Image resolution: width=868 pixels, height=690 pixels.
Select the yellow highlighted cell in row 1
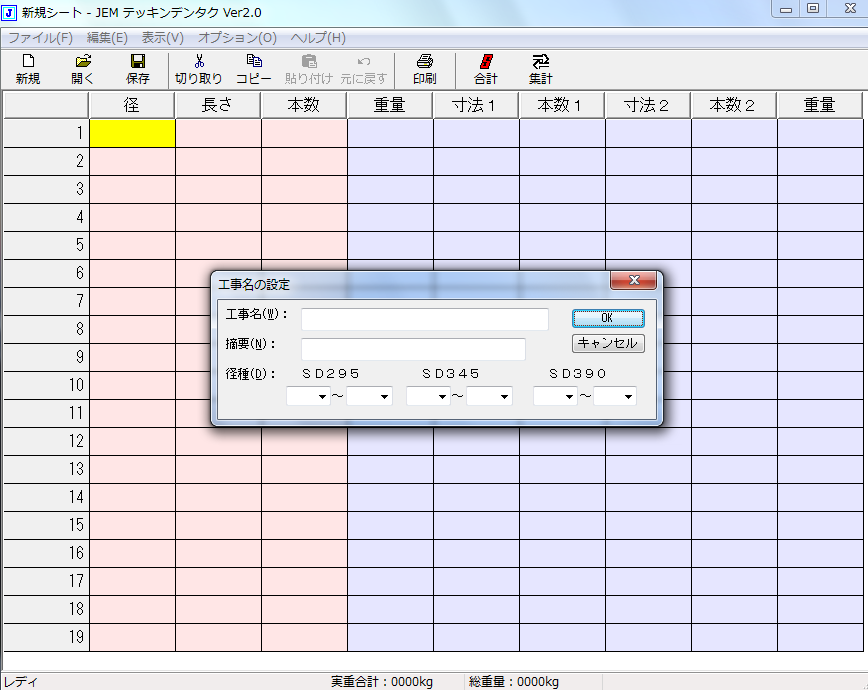tap(132, 133)
